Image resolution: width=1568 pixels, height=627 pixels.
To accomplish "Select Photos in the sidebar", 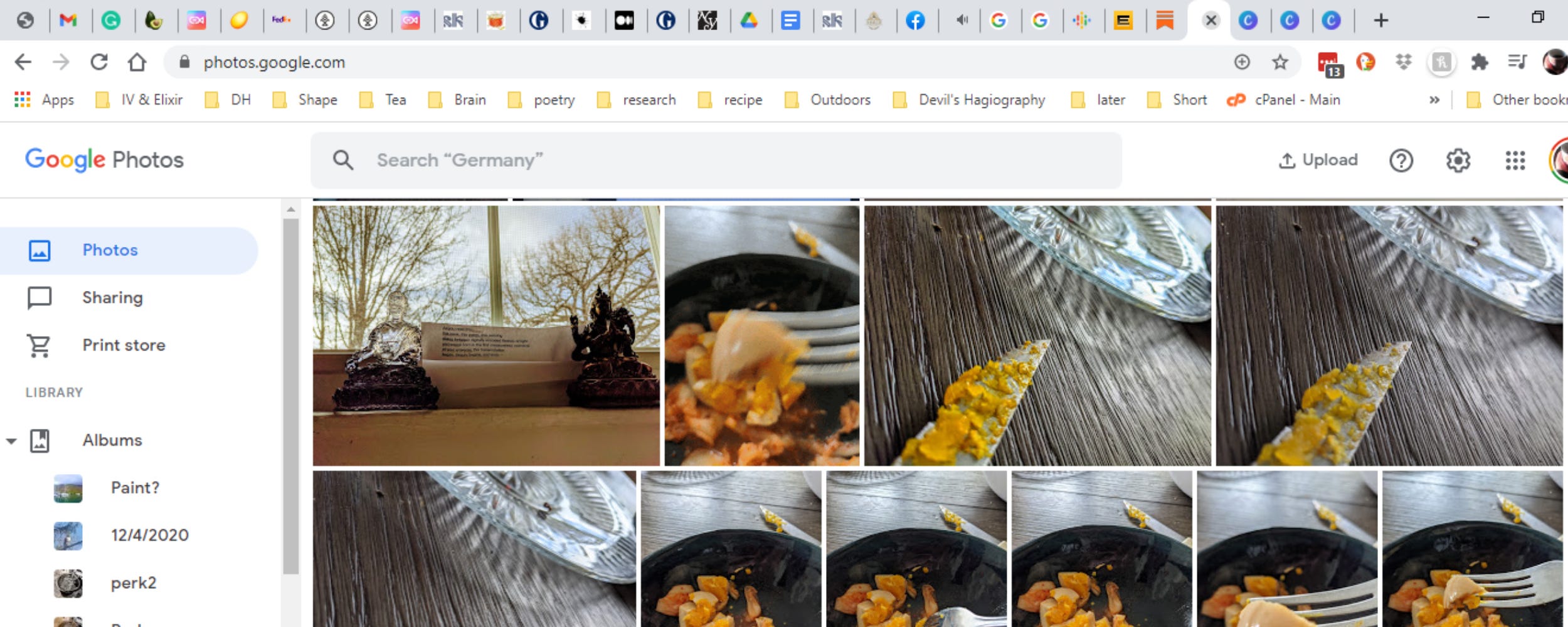I will (129, 250).
